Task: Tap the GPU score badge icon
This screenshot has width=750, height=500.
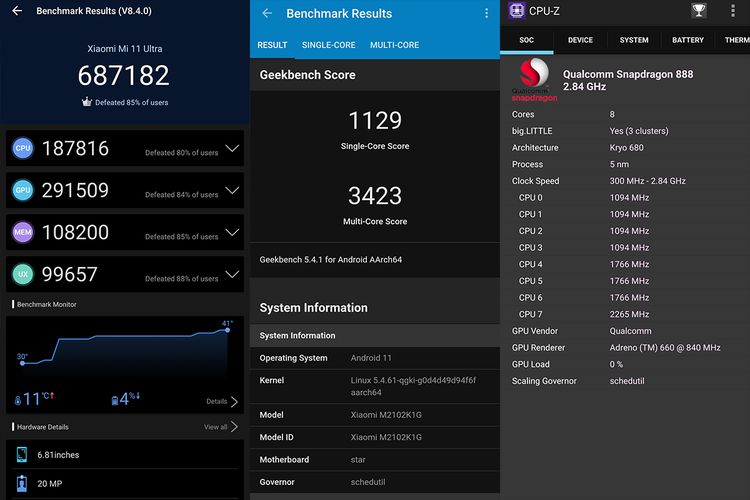Action: (23, 190)
